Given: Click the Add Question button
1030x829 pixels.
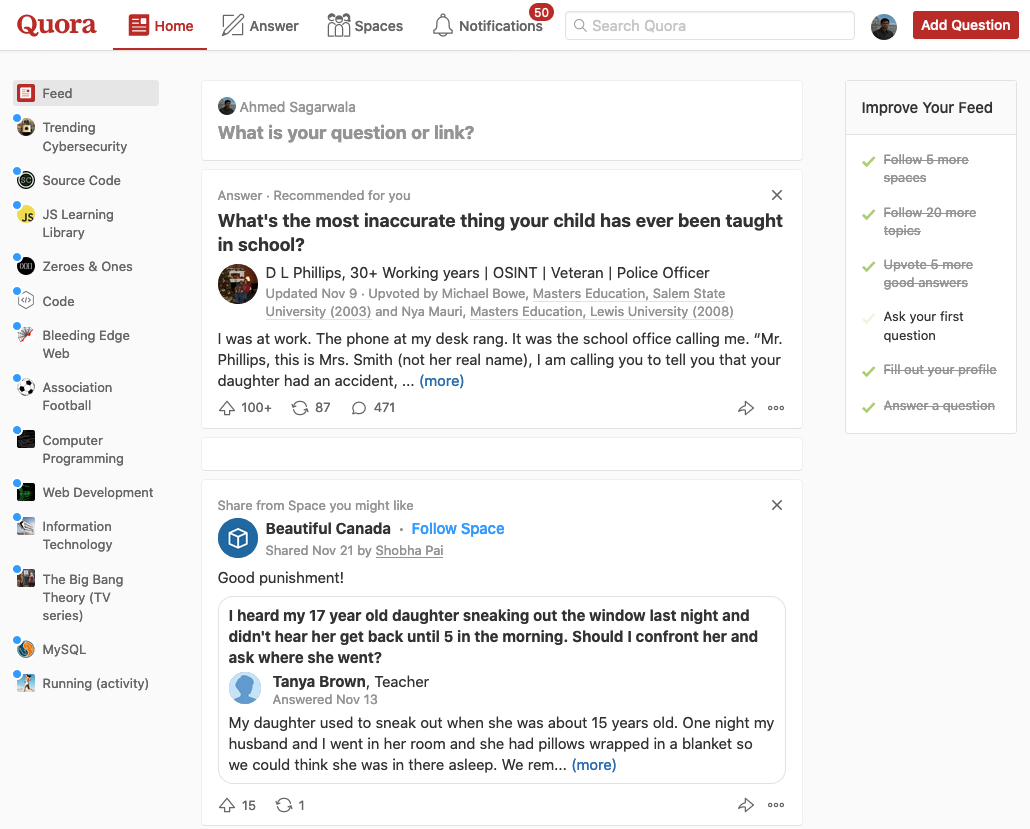Looking at the screenshot, I should [x=965, y=25].
